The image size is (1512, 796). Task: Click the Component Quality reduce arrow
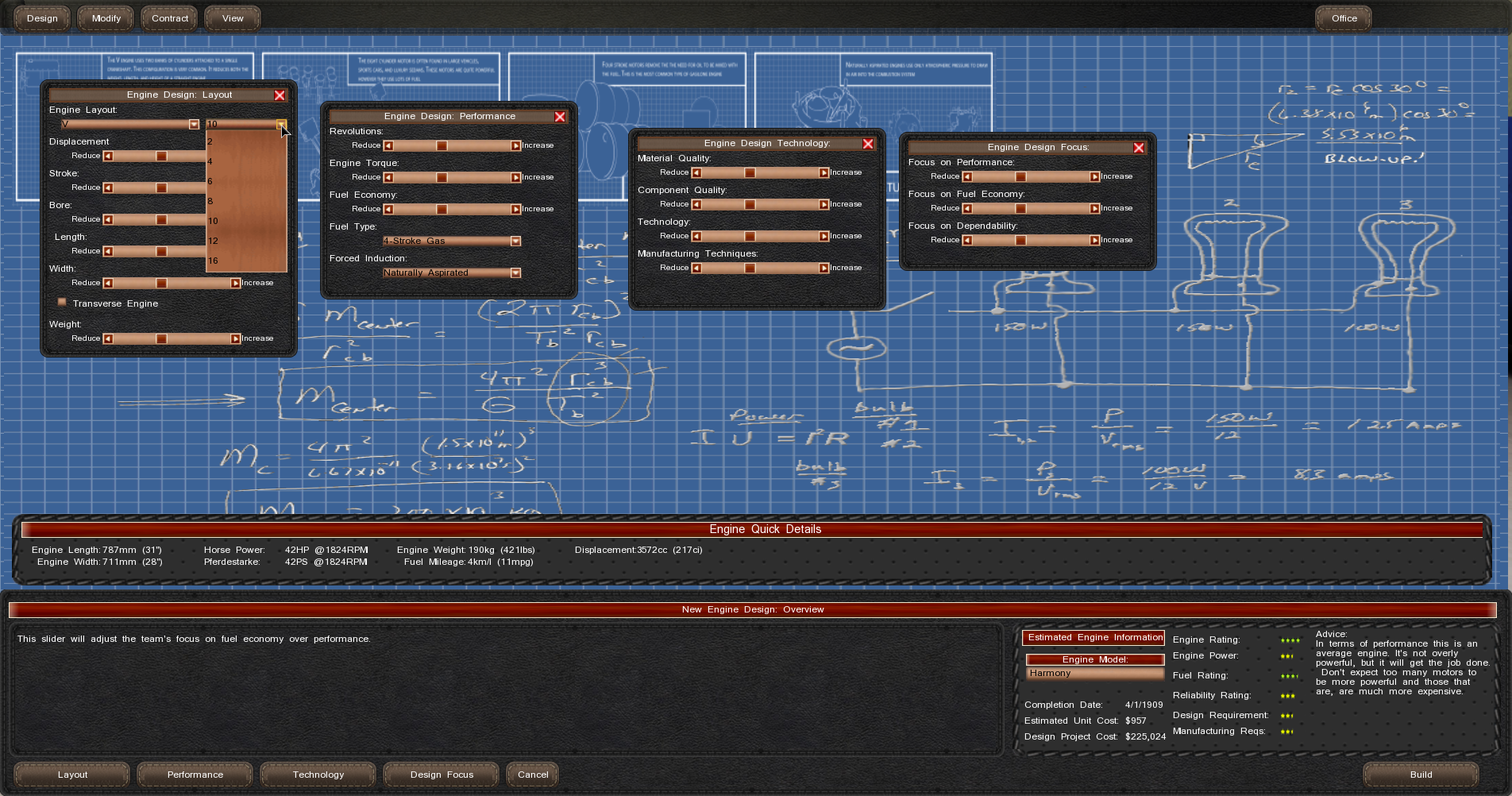click(696, 205)
